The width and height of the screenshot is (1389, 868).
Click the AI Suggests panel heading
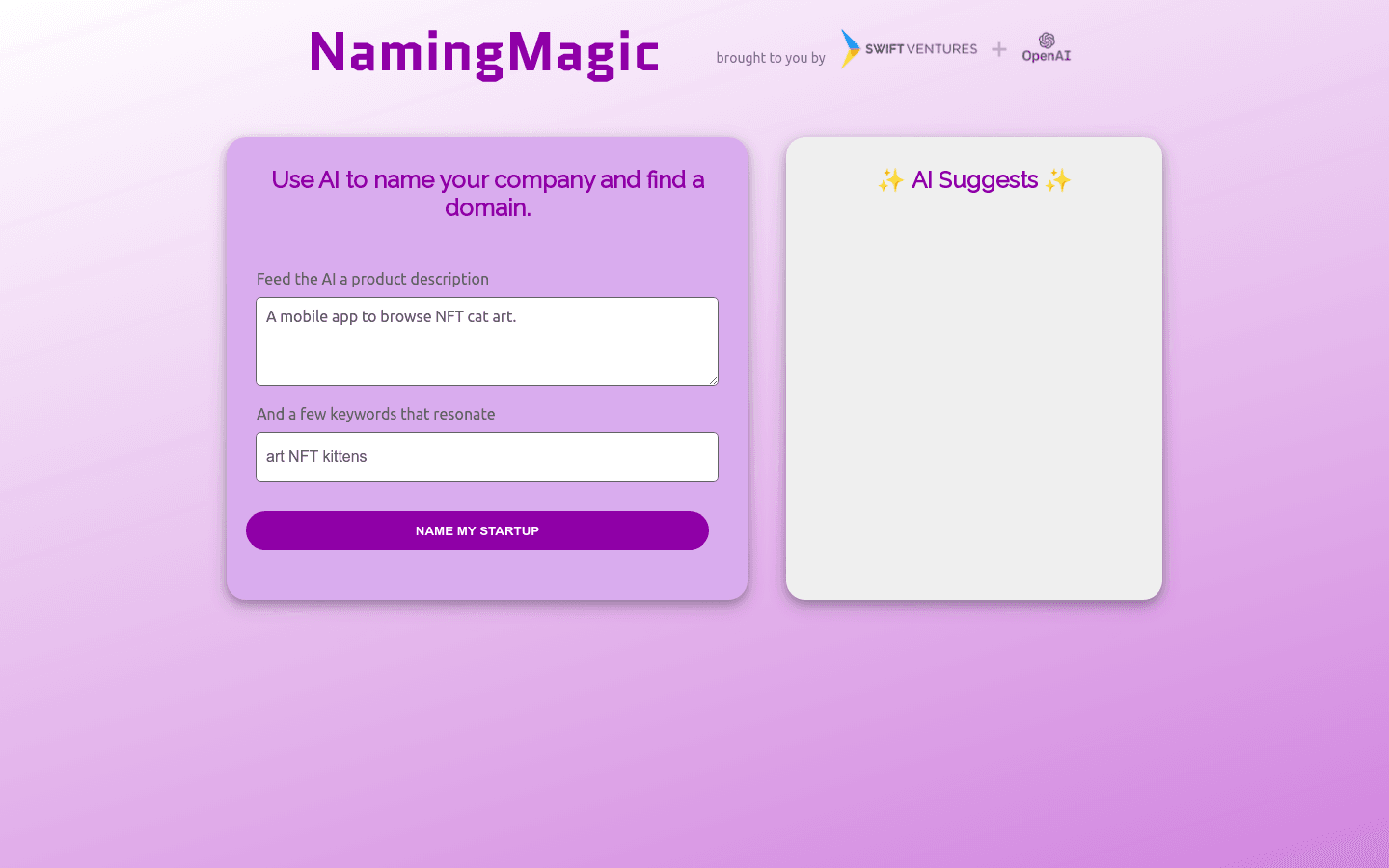pyautogui.click(x=973, y=179)
